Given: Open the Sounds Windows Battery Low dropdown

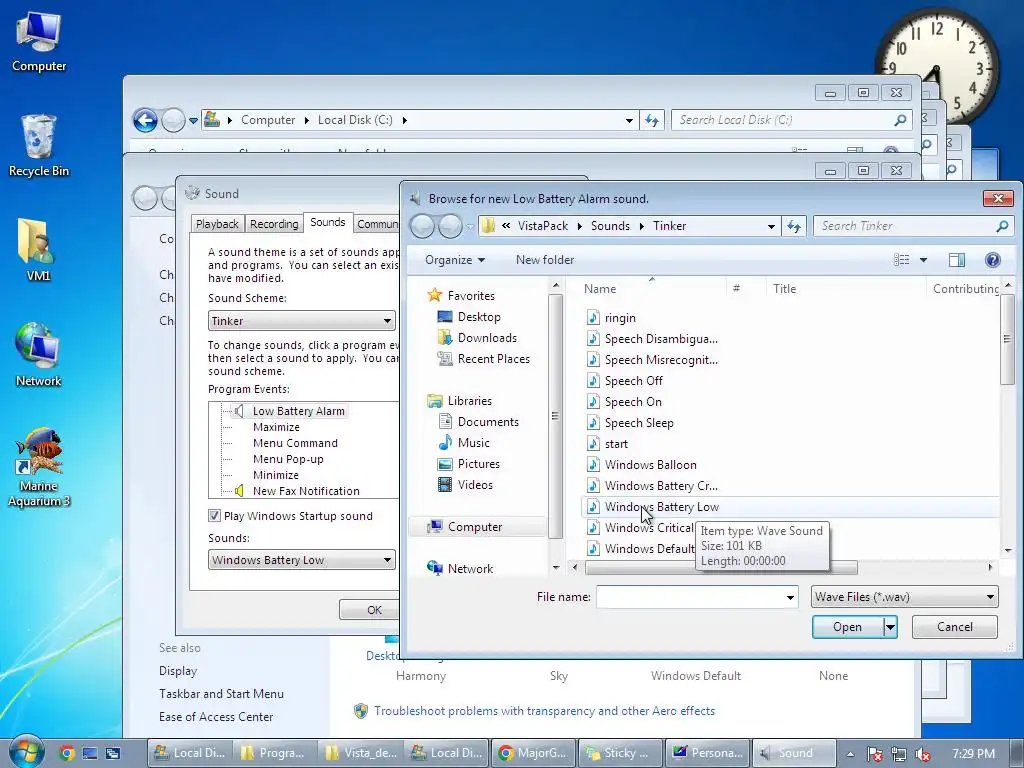Looking at the screenshot, I should pos(302,560).
